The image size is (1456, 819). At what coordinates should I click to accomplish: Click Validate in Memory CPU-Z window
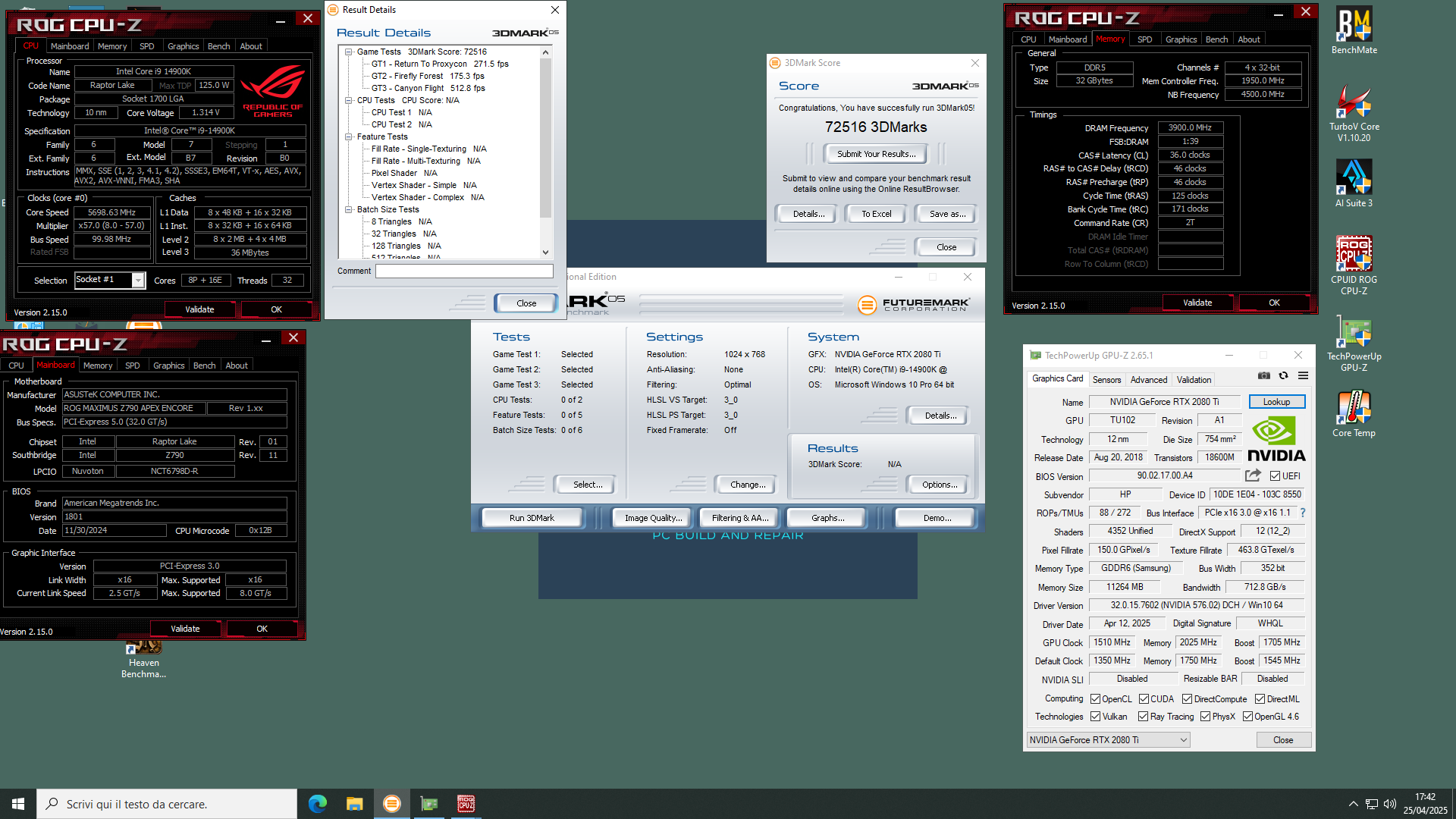tap(1197, 303)
